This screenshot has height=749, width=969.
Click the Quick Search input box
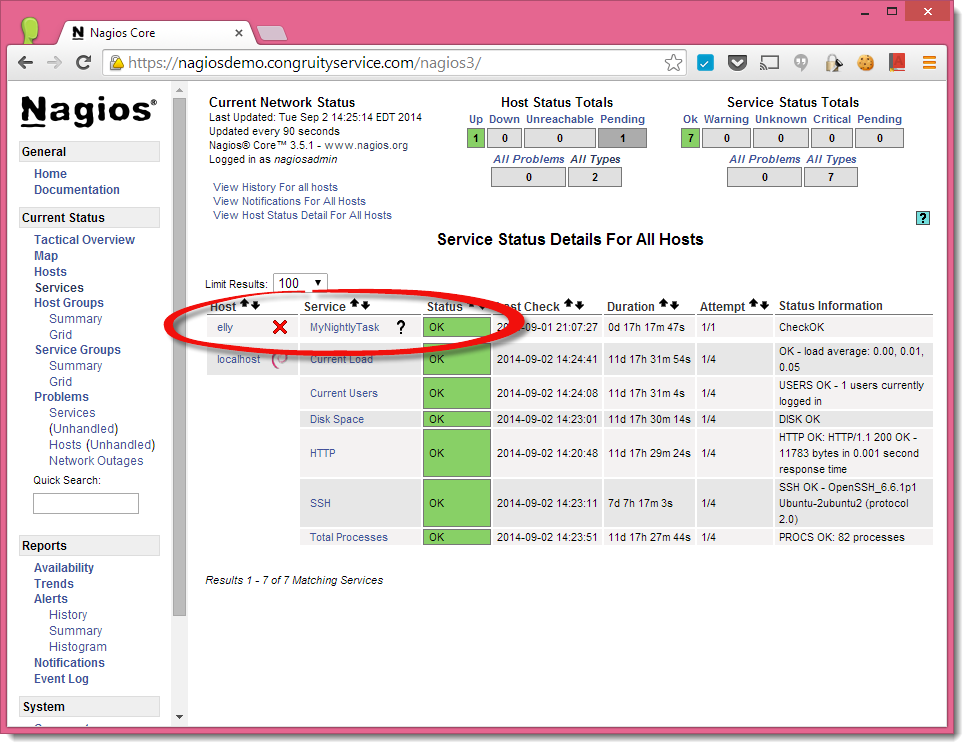click(x=86, y=503)
